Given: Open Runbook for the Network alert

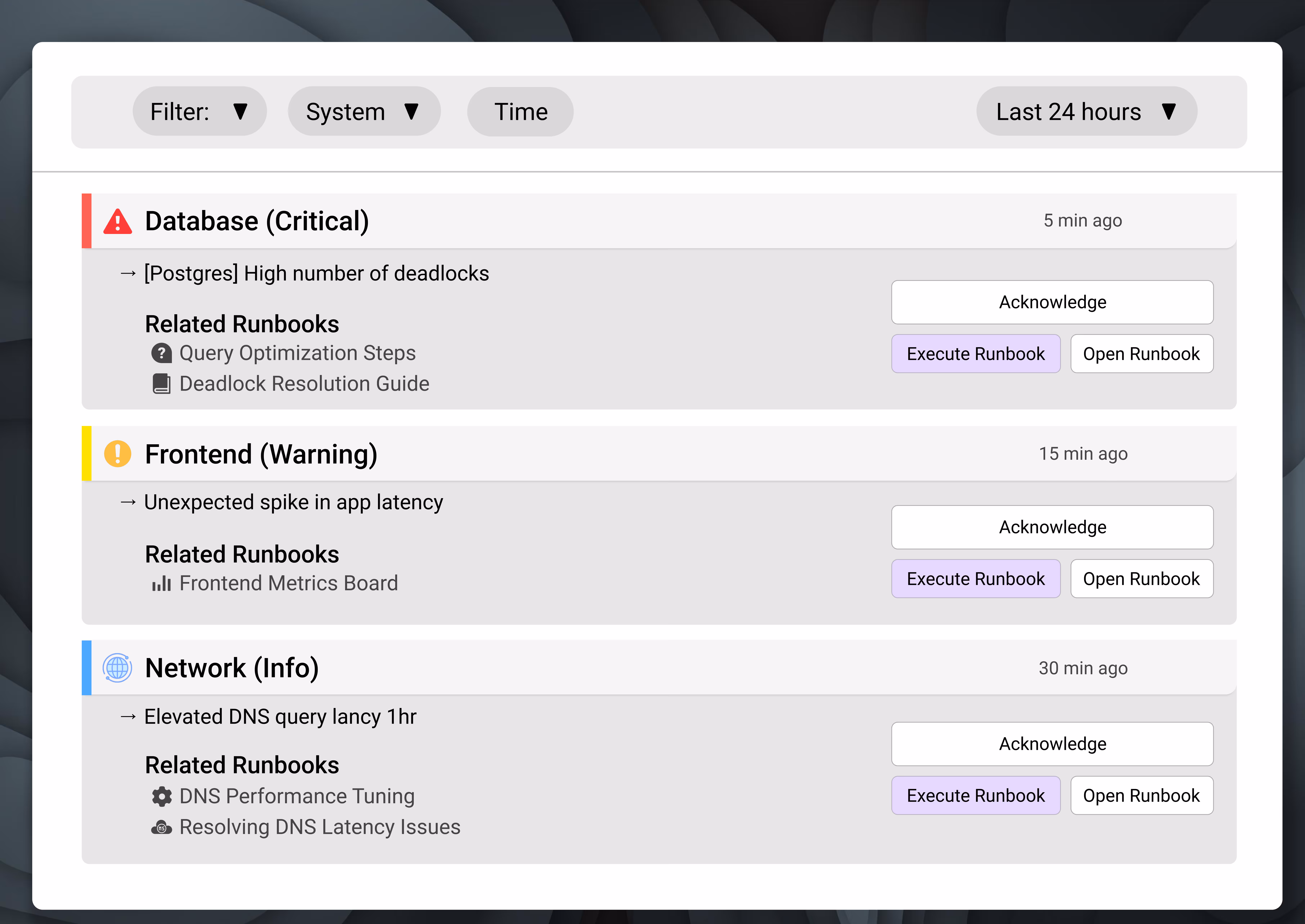Looking at the screenshot, I should (x=1142, y=795).
